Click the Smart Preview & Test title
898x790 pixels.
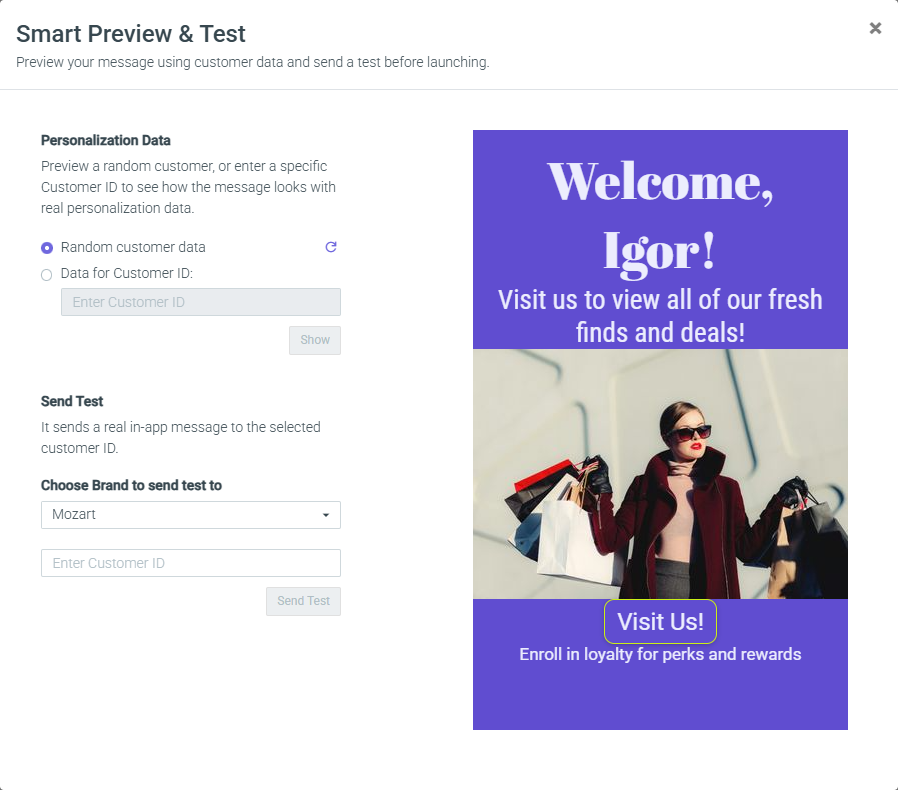point(131,34)
